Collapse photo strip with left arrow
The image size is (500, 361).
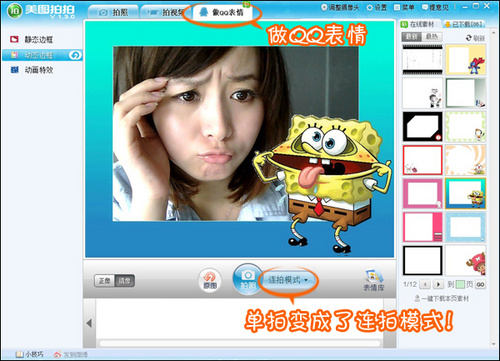(89, 323)
